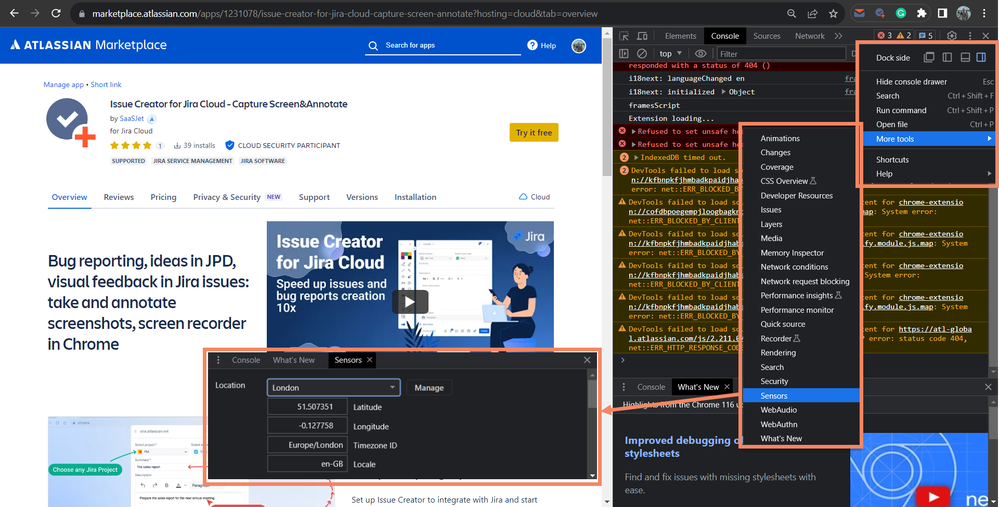Dock DevTools to the bottom

click(965, 57)
